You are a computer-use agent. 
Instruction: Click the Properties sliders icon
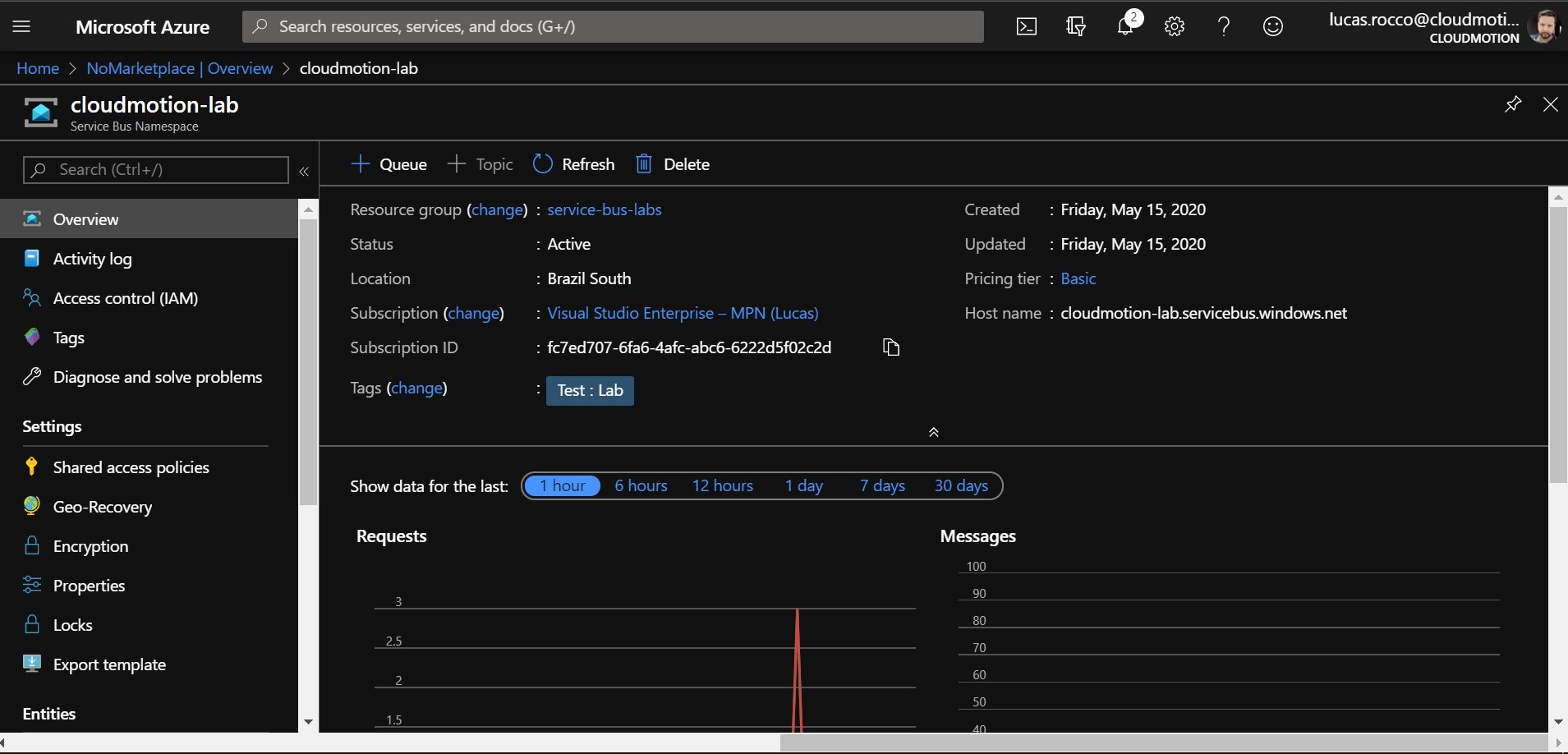(x=32, y=585)
